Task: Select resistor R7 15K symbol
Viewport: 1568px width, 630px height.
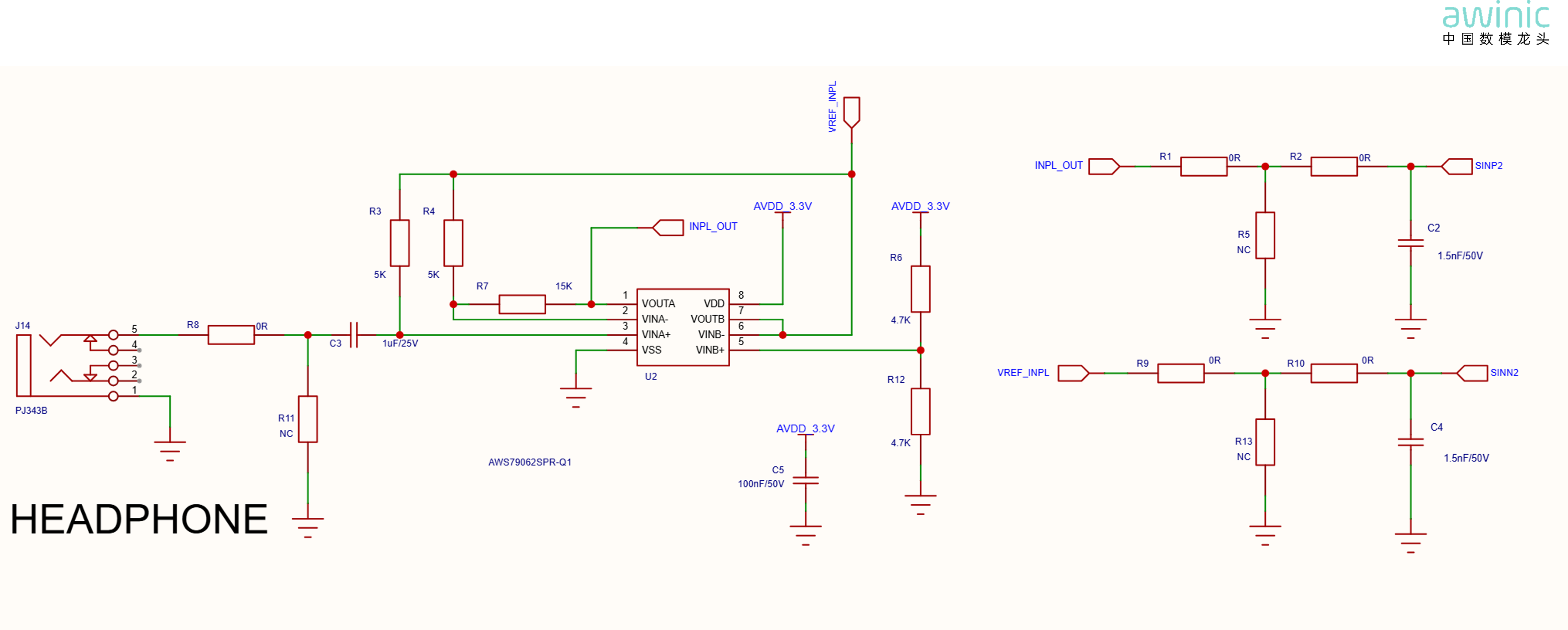Action: coord(522,304)
